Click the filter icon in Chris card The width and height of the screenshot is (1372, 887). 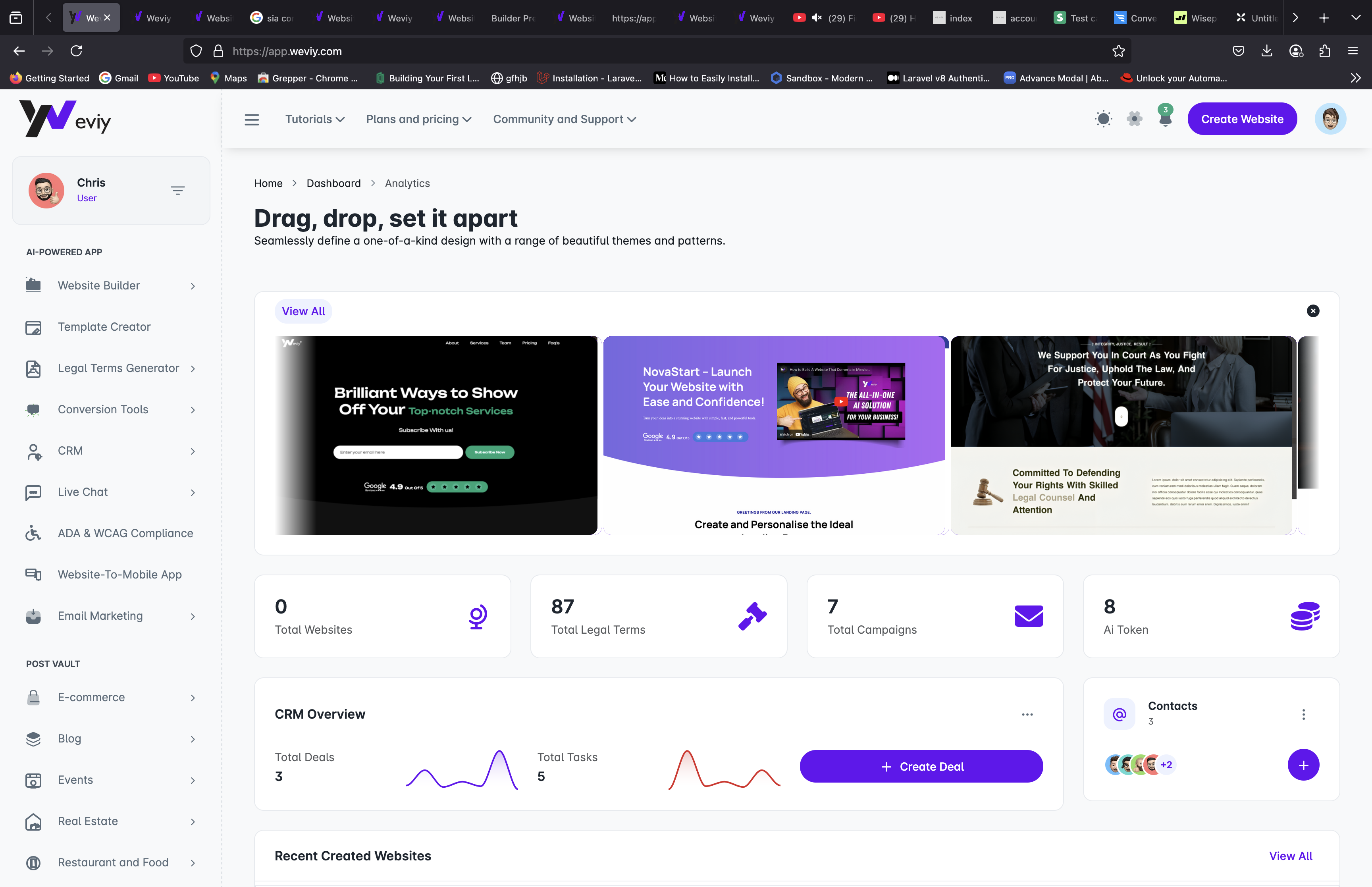177,190
